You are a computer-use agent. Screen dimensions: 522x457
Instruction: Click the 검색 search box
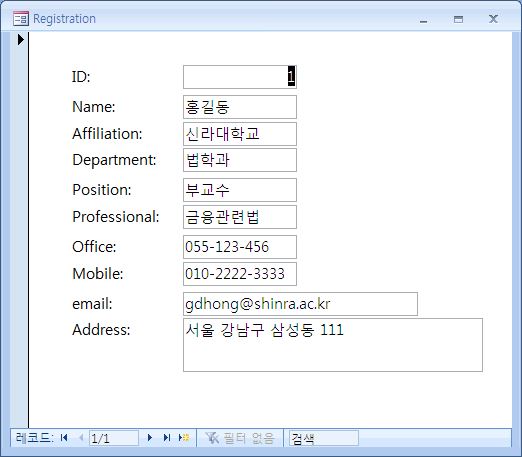pyautogui.click(x=324, y=438)
